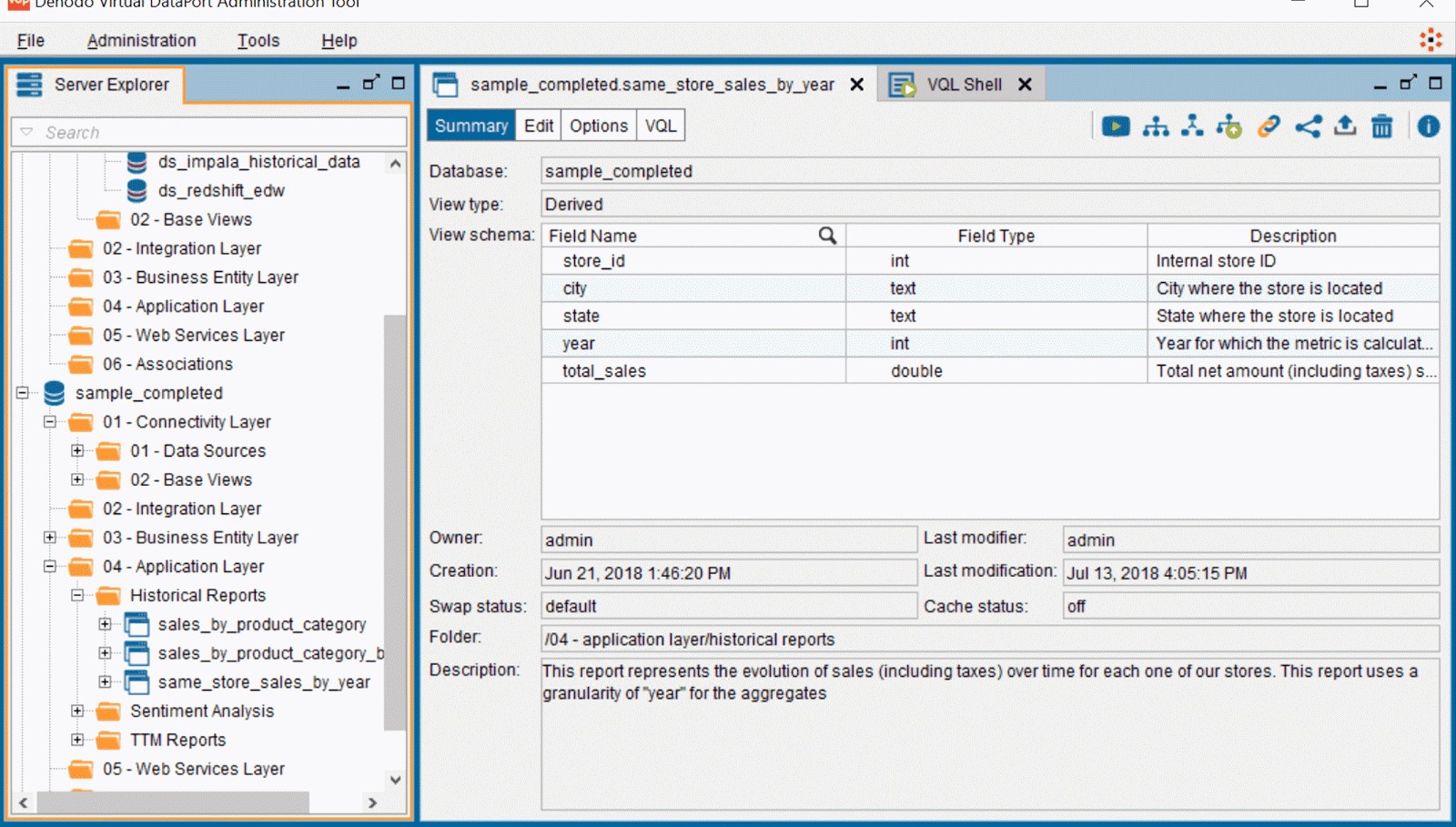Close the VQL Shell tab

click(x=1025, y=85)
